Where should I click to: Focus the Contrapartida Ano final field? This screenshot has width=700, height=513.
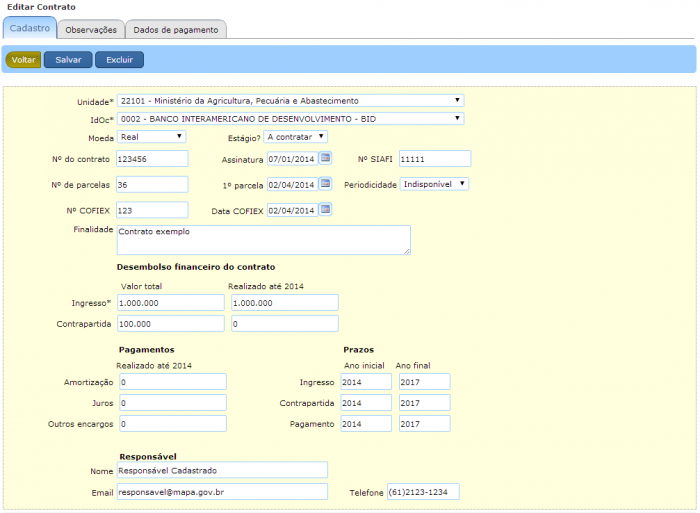[x=425, y=403]
